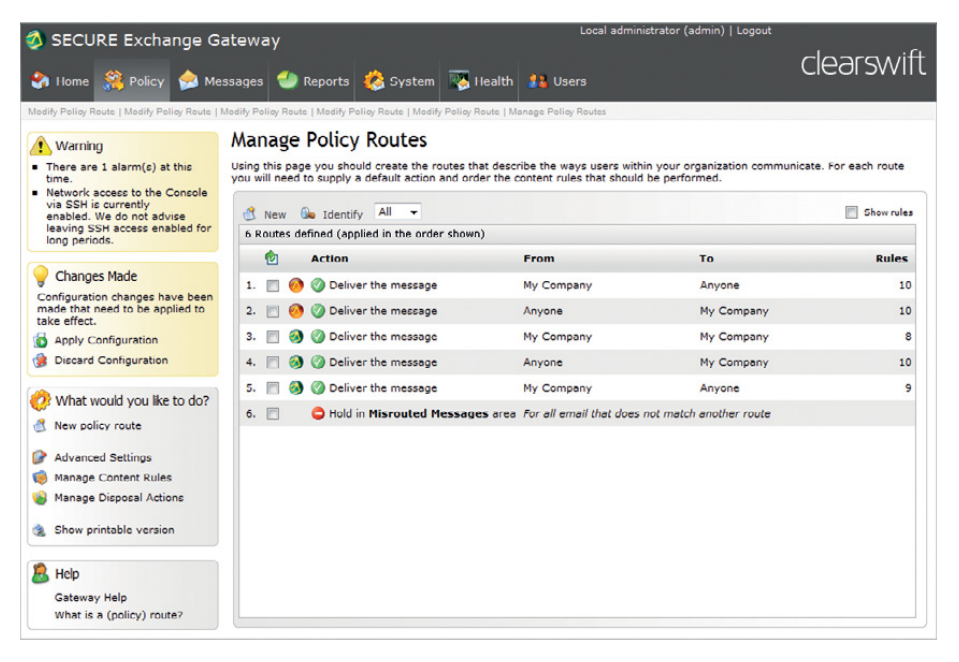The image size is (959, 662).
Task: Click the Warning alert icon
Action: point(40,146)
